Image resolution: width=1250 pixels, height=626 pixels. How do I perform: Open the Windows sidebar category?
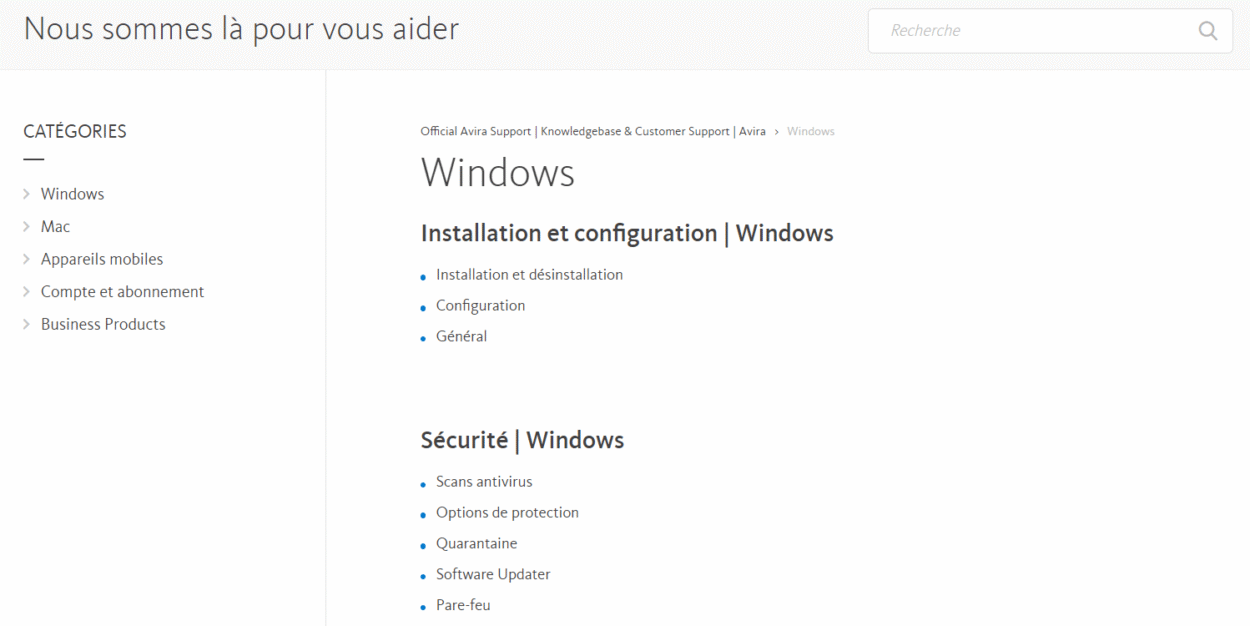[x=72, y=194]
